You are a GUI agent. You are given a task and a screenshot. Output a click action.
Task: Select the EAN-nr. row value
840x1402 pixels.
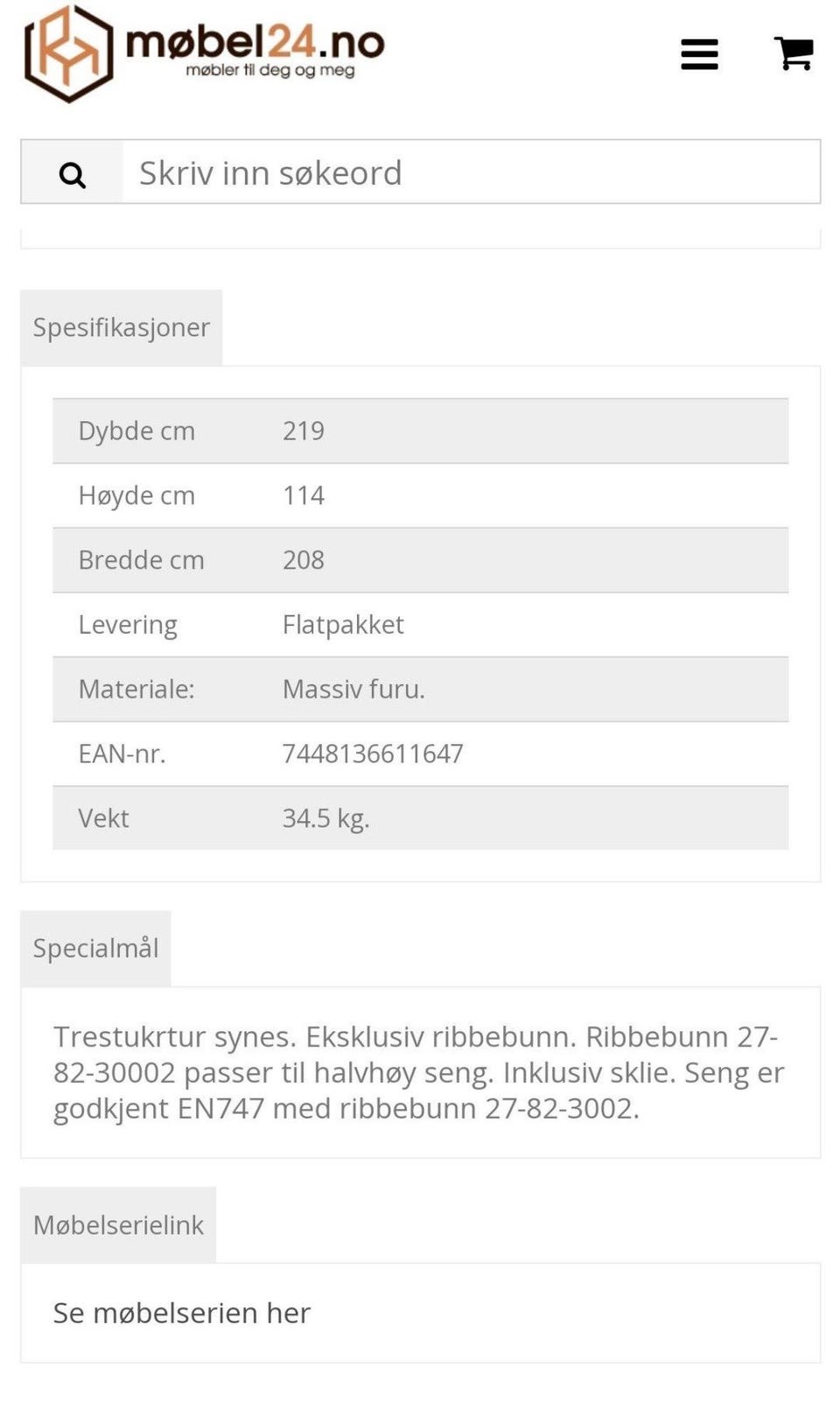(x=372, y=754)
